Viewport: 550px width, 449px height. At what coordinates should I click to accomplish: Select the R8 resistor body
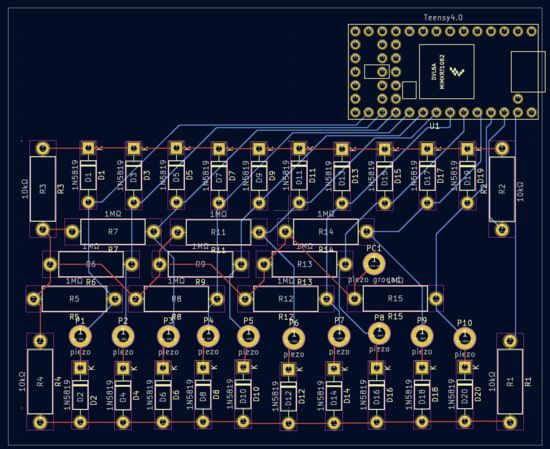pos(176,299)
